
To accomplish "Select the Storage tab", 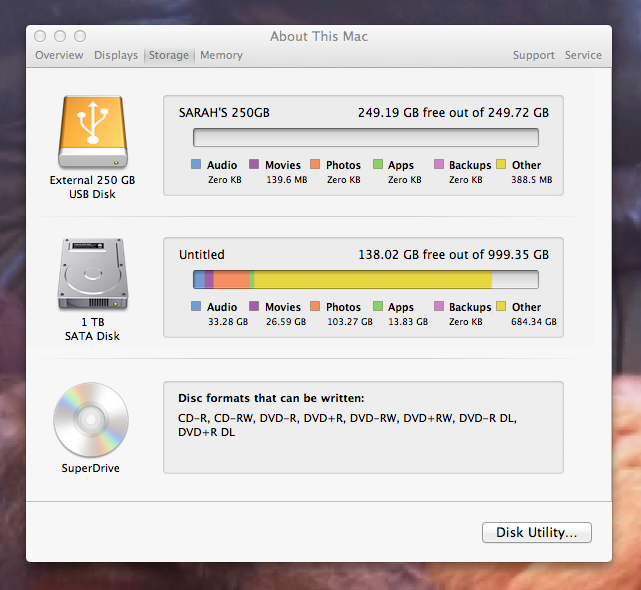I will 168,55.
